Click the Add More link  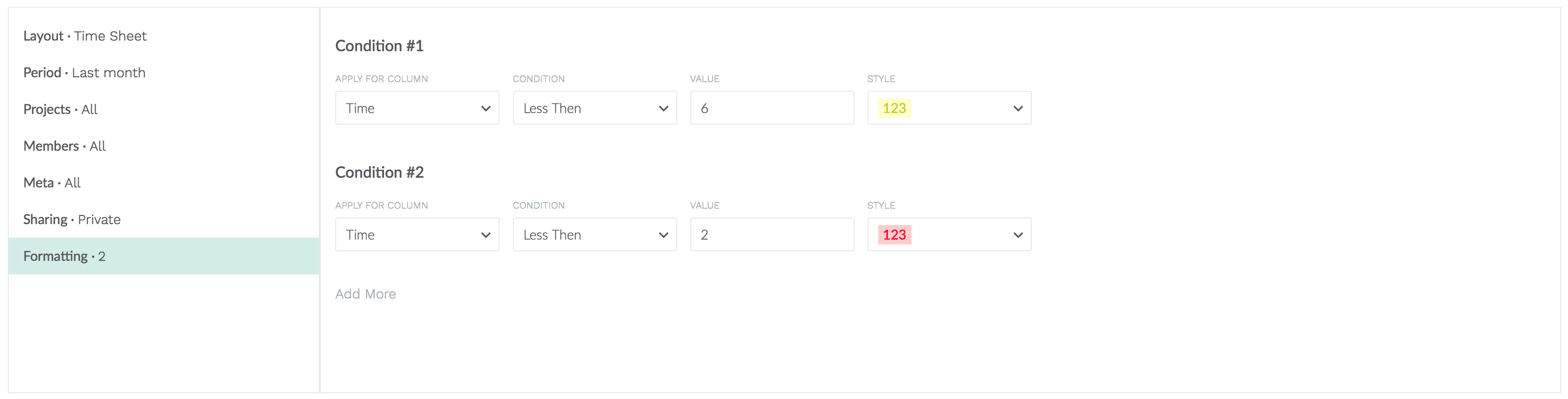pos(365,294)
